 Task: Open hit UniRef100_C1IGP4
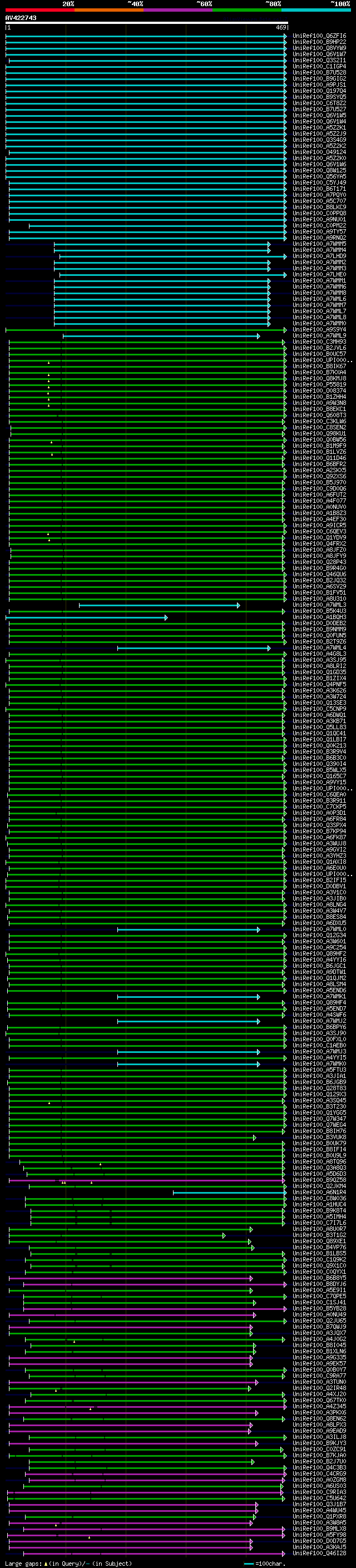tap(319, 67)
